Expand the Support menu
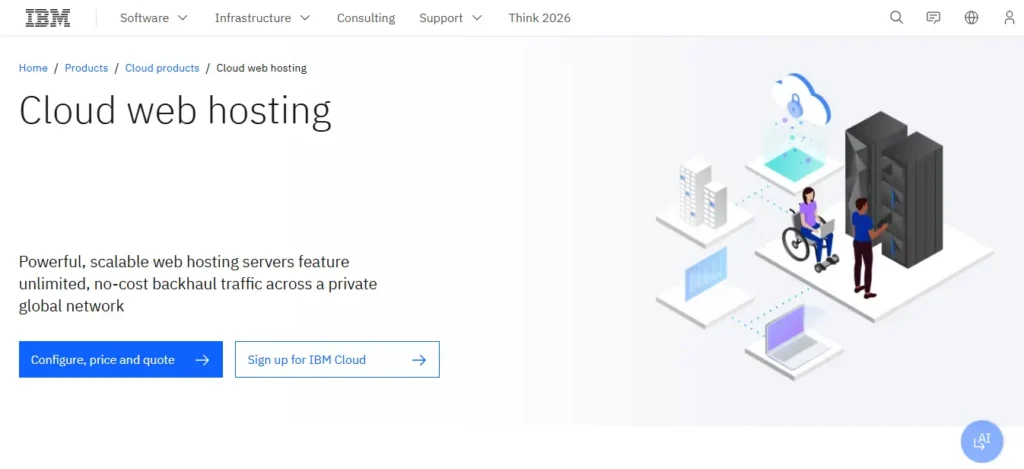The height and width of the screenshot is (469, 1024). (x=451, y=18)
